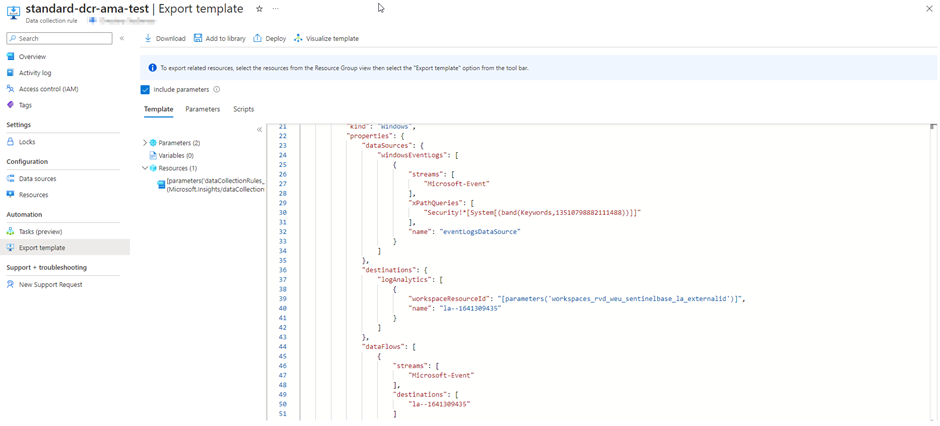
Task: Click the Visualize template diagram icon
Action: tap(298, 38)
